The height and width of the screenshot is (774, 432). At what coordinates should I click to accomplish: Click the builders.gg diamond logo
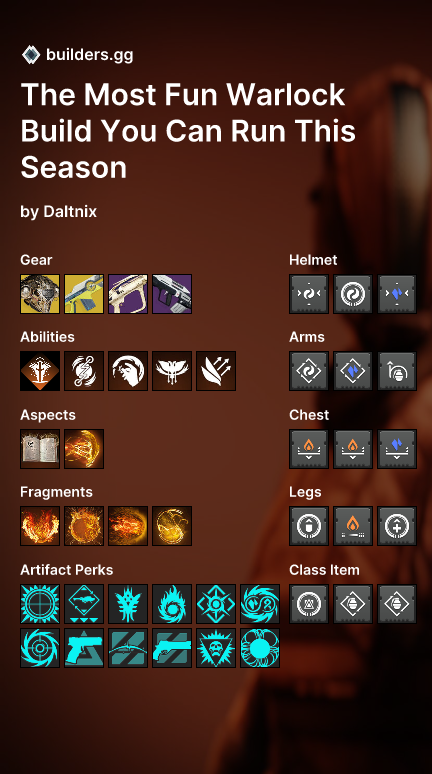pyautogui.click(x=31, y=54)
